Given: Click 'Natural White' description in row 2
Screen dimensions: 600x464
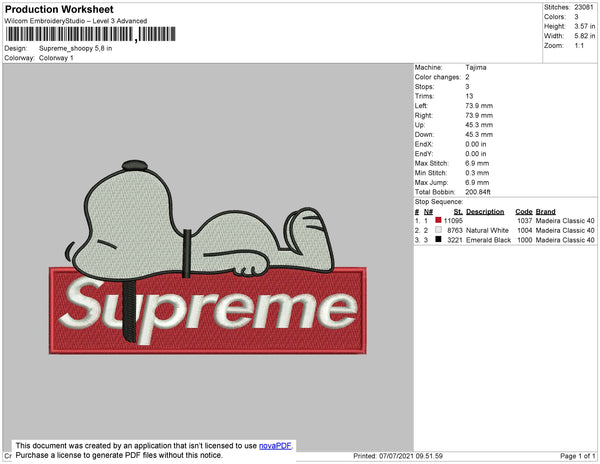Looking at the screenshot, I should click(x=487, y=230).
